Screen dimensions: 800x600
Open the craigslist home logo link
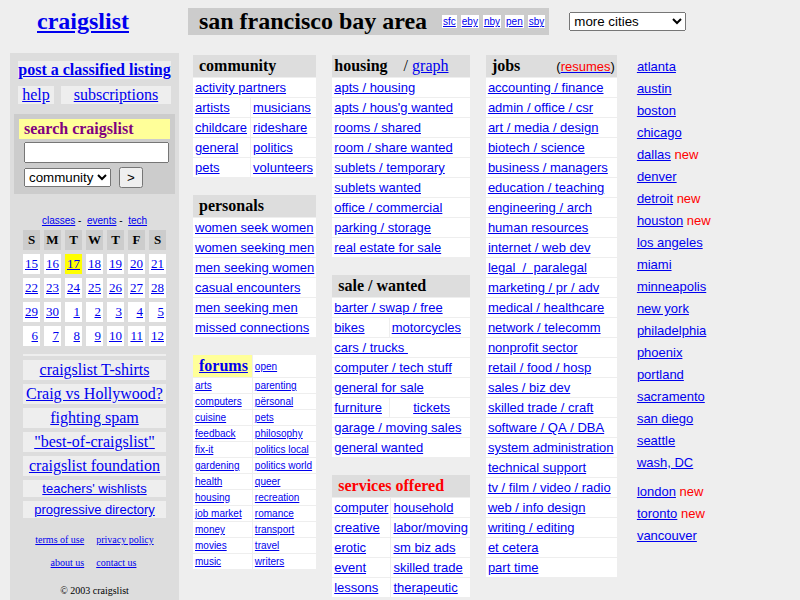83,22
